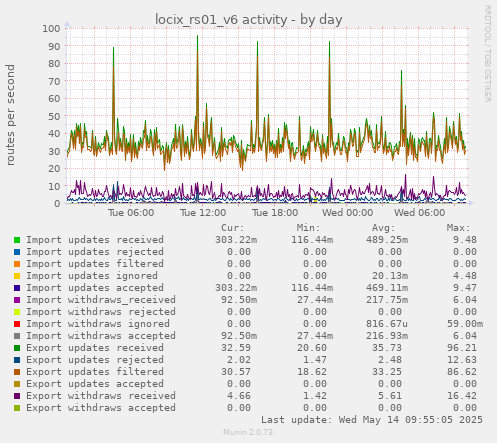Click the 'Export updates received' legend label

tap(95, 348)
